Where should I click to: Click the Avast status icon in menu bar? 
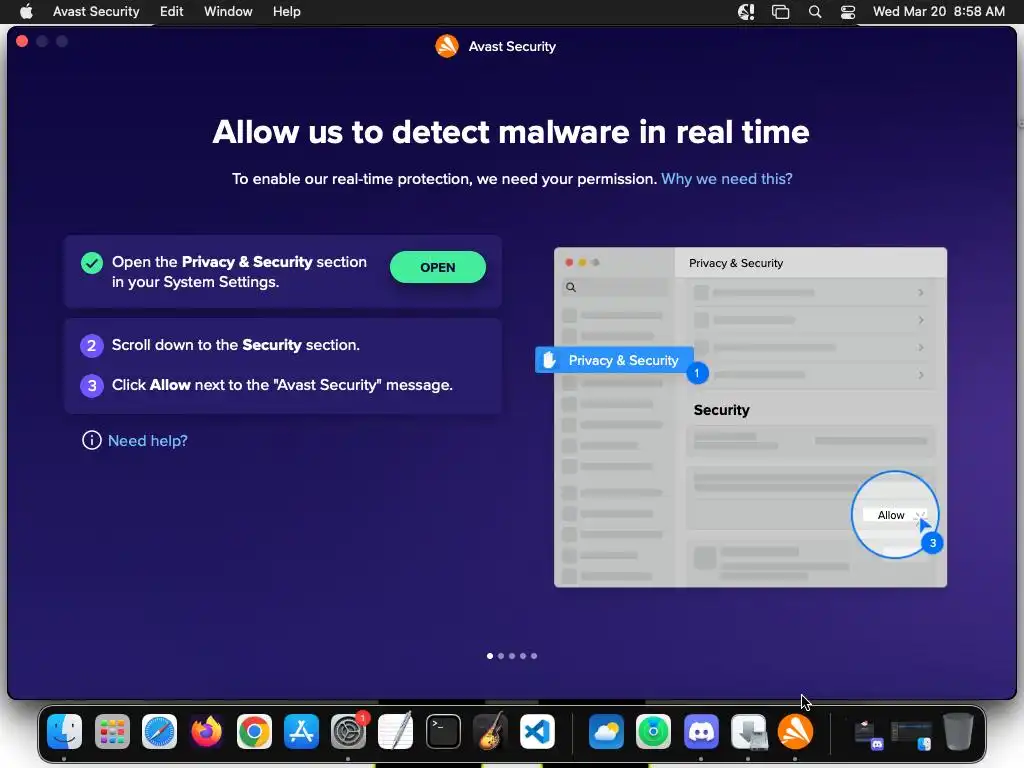(746, 11)
